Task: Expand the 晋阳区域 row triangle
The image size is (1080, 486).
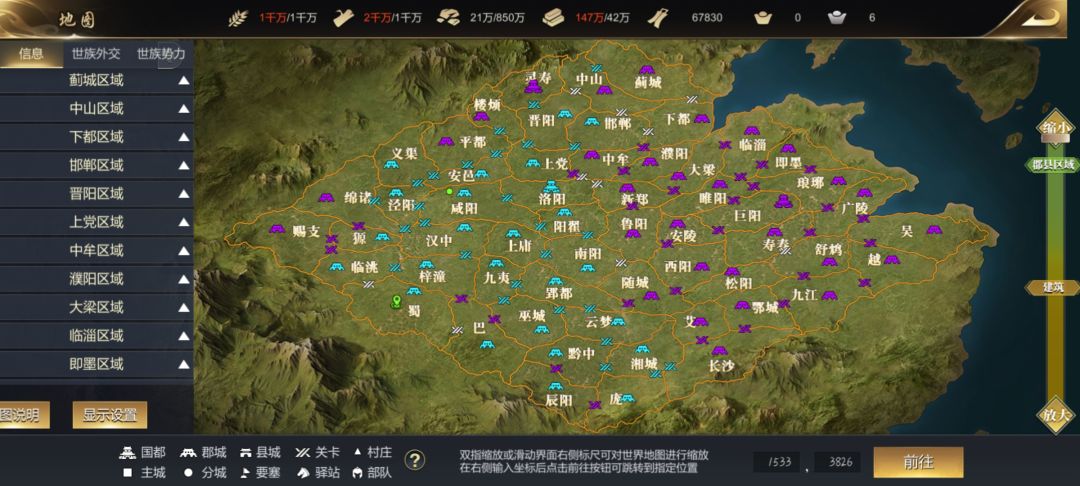Action: point(184,193)
